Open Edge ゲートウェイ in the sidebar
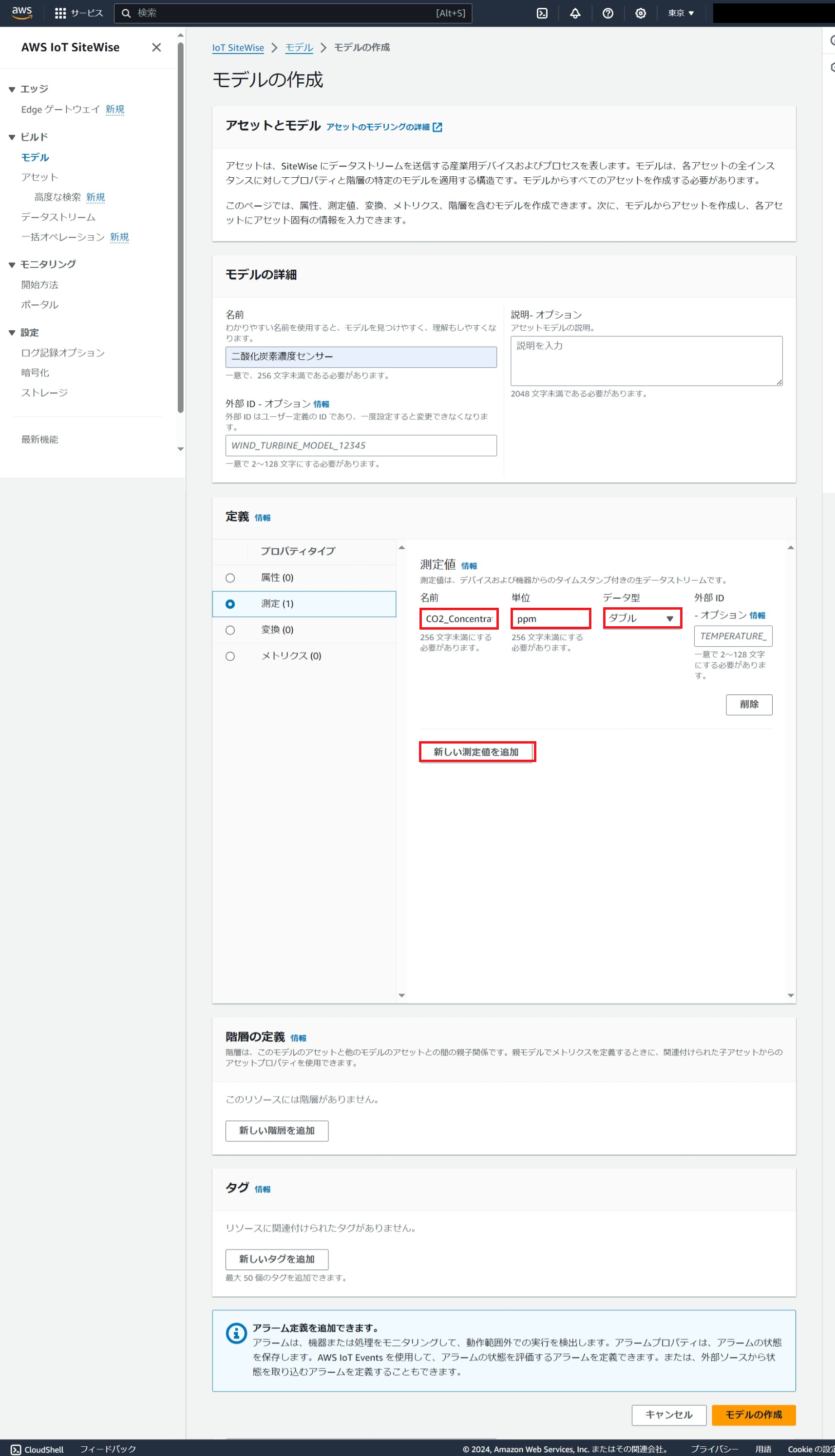 click(60, 110)
